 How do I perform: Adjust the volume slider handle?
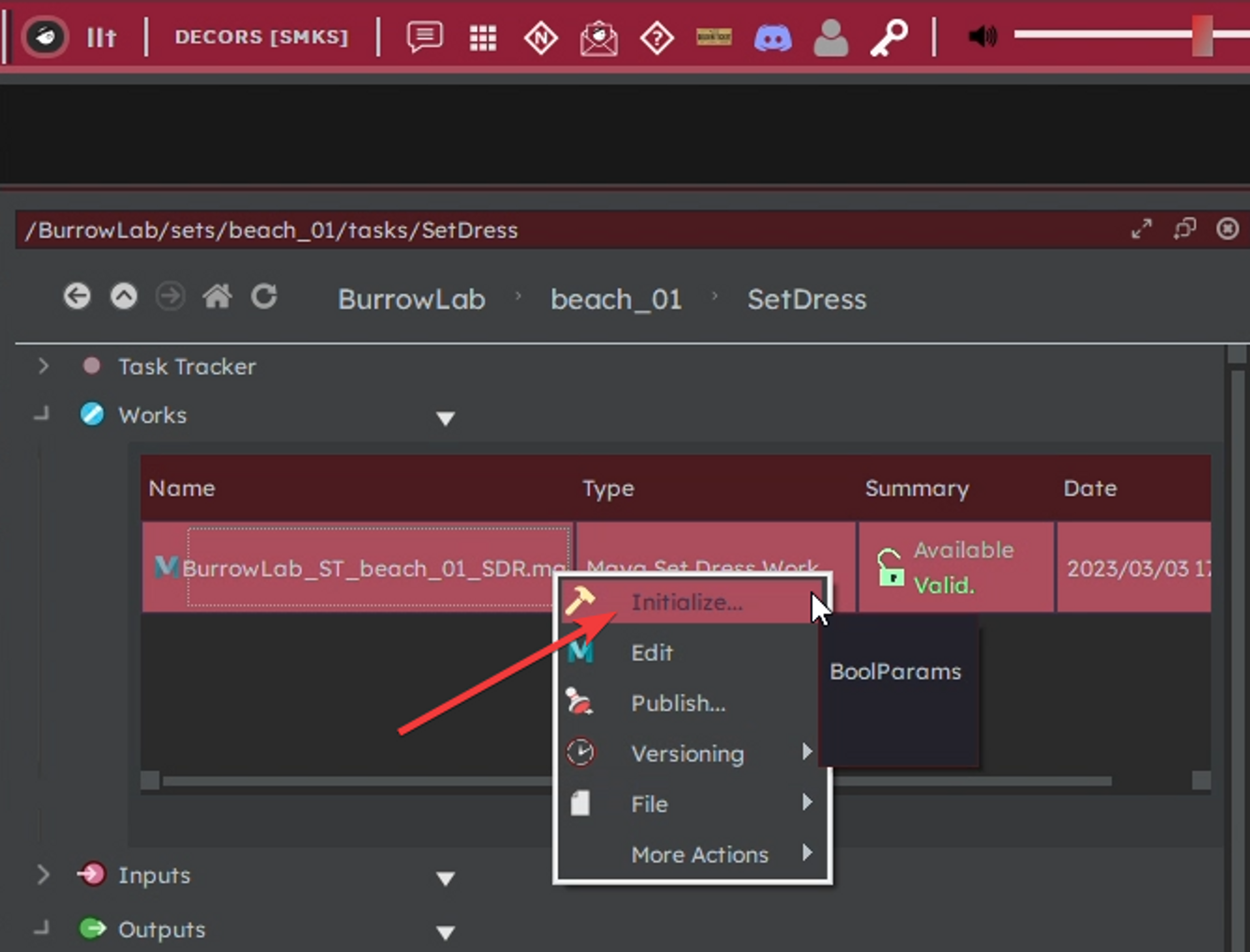(1202, 36)
